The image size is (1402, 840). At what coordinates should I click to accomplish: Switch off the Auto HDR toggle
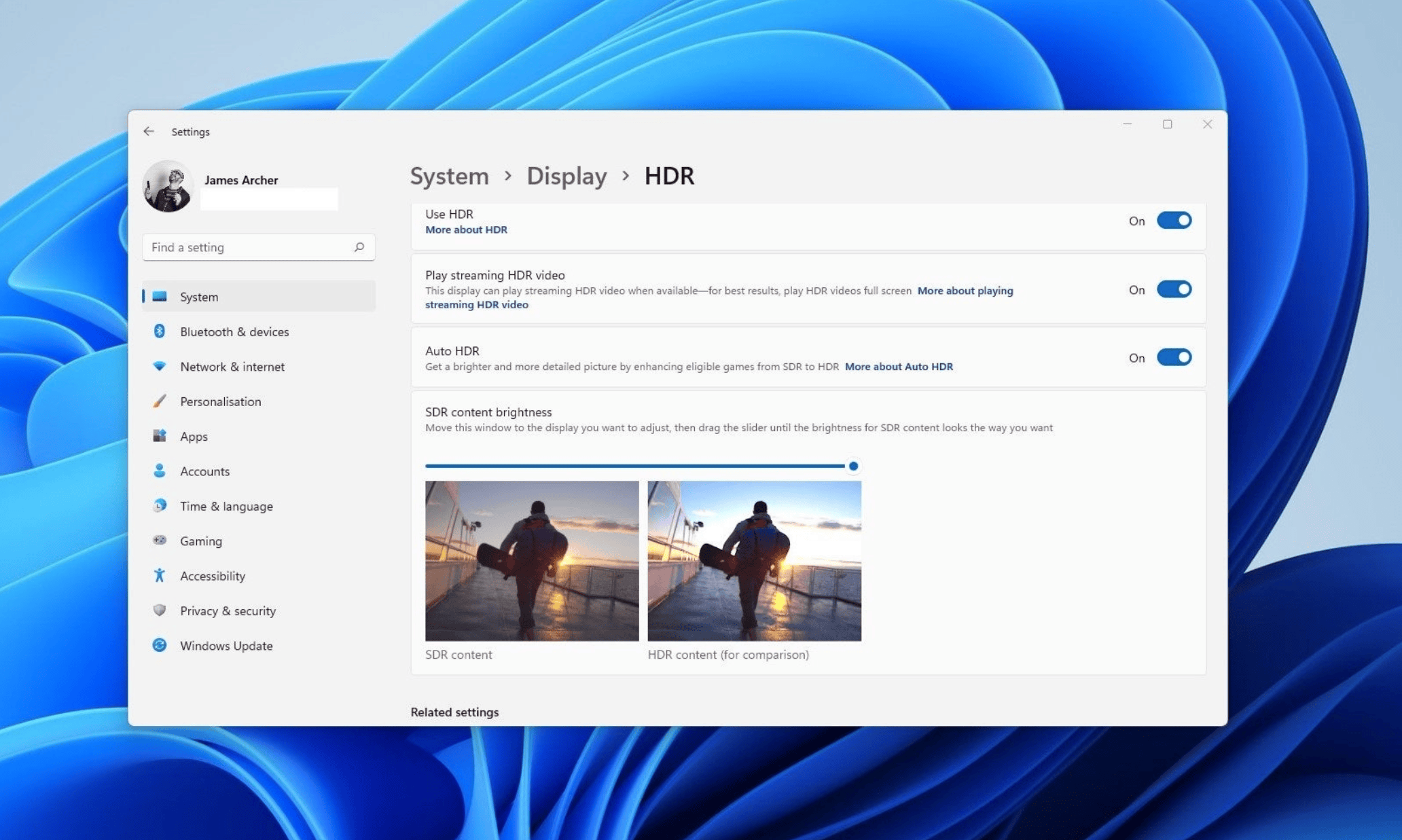1173,357
